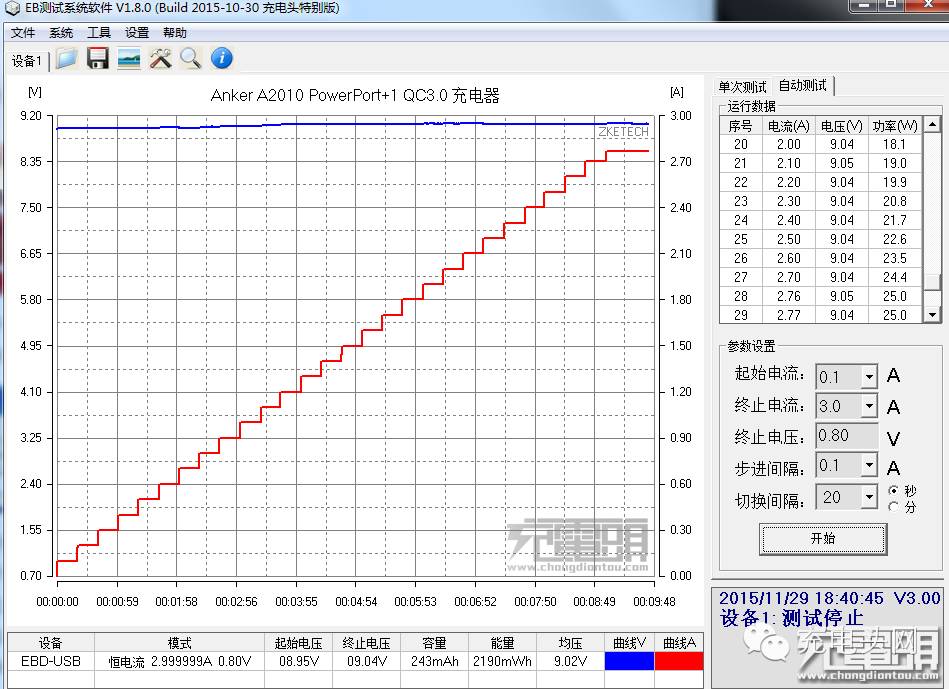Open the 工具 menu
Screen dimensions: 949x689
click(99, 33)
